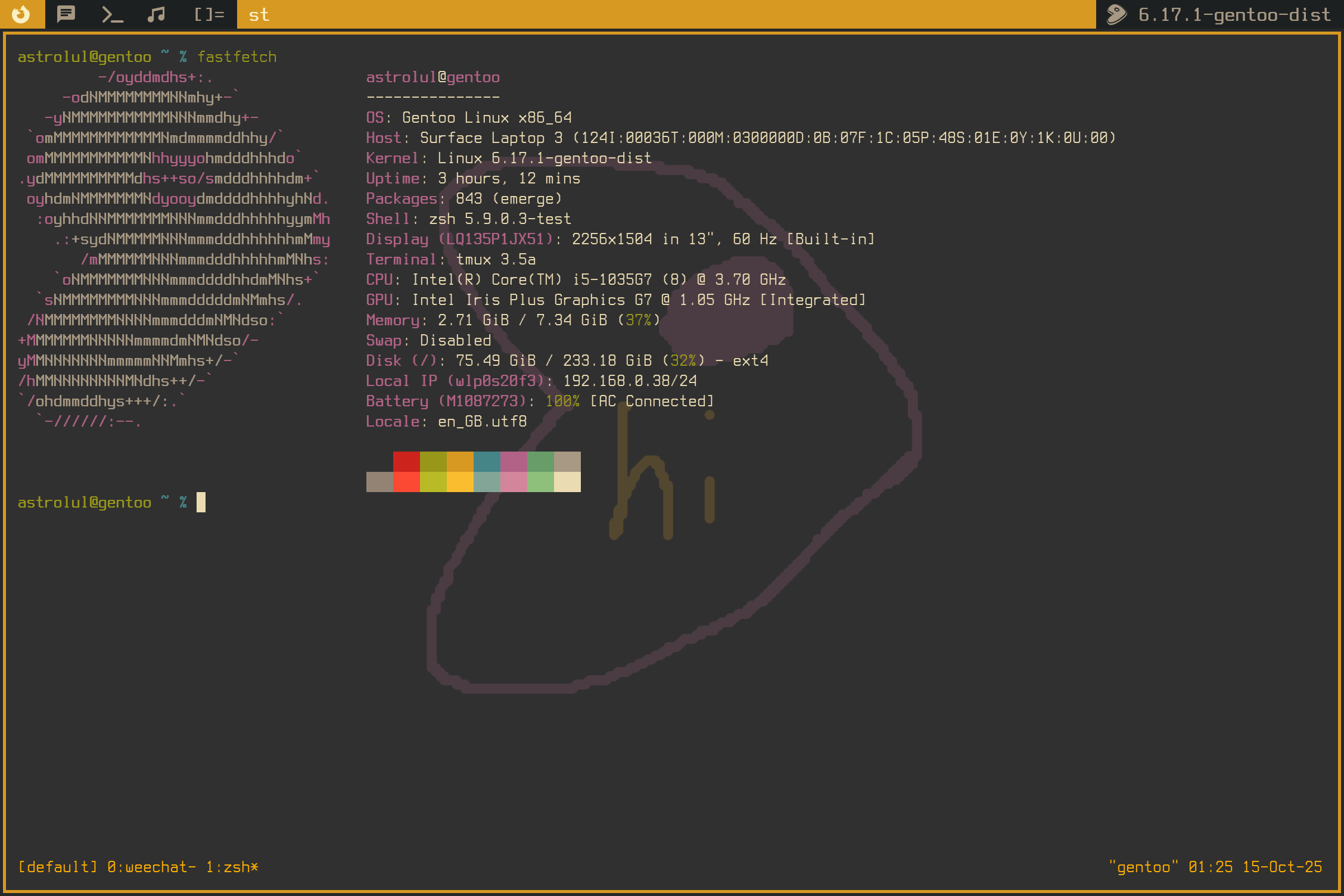Switch to the music note tag
Screen dimensions: 1344x896
click(x=156, y=14)
